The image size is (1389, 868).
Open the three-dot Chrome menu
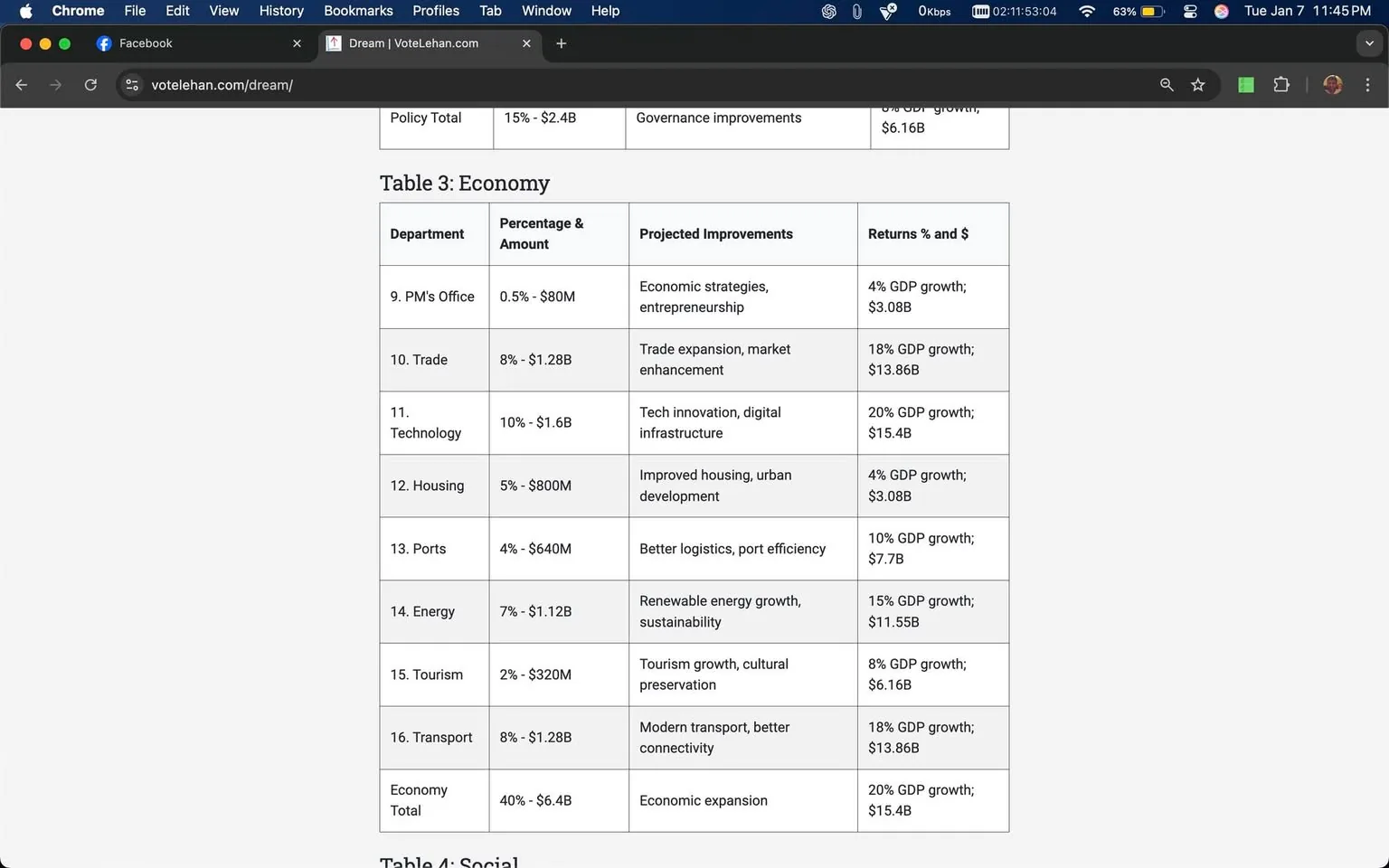point(1368,84)
